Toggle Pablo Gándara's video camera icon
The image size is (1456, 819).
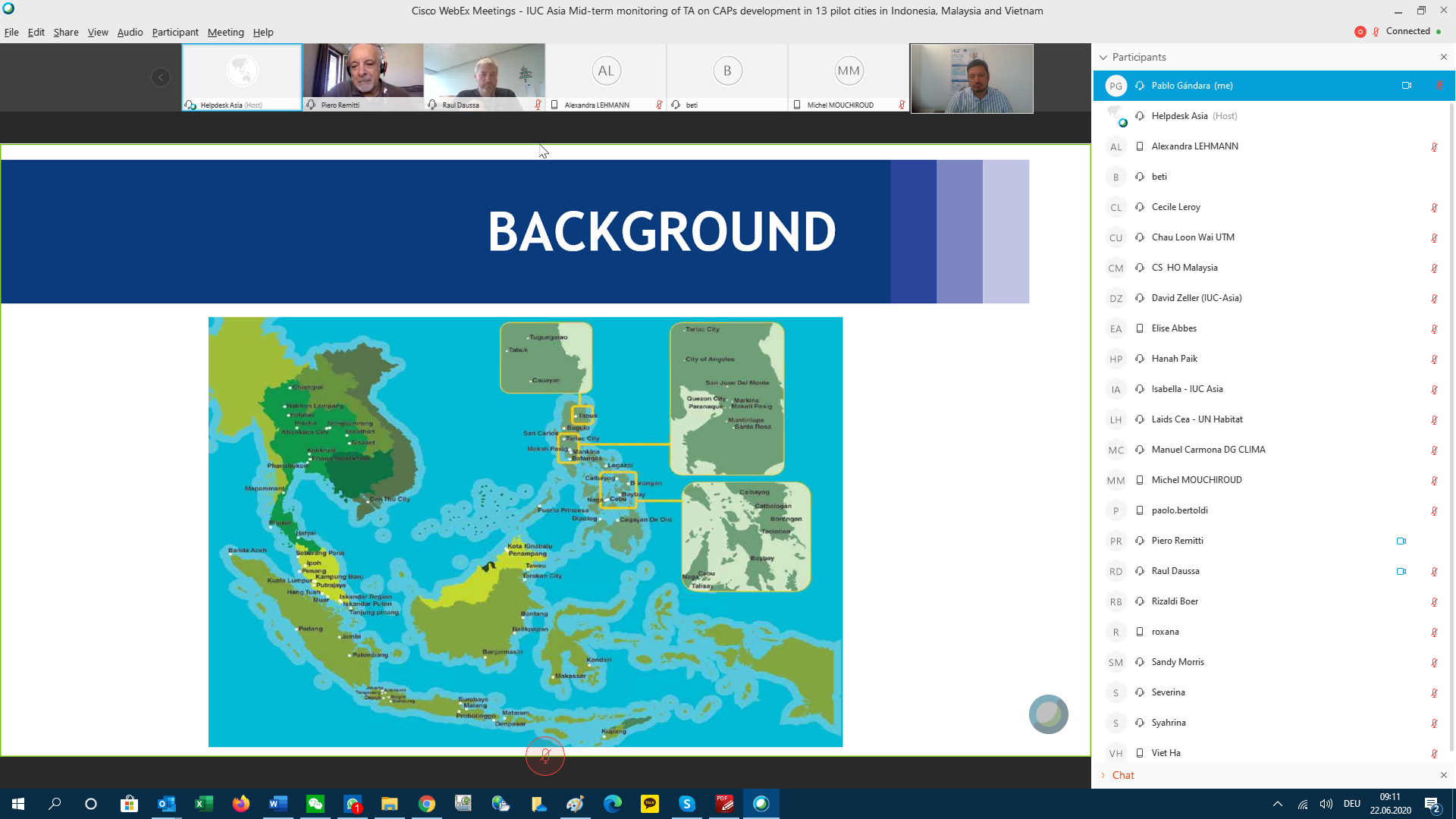[x=1407, y=86]
